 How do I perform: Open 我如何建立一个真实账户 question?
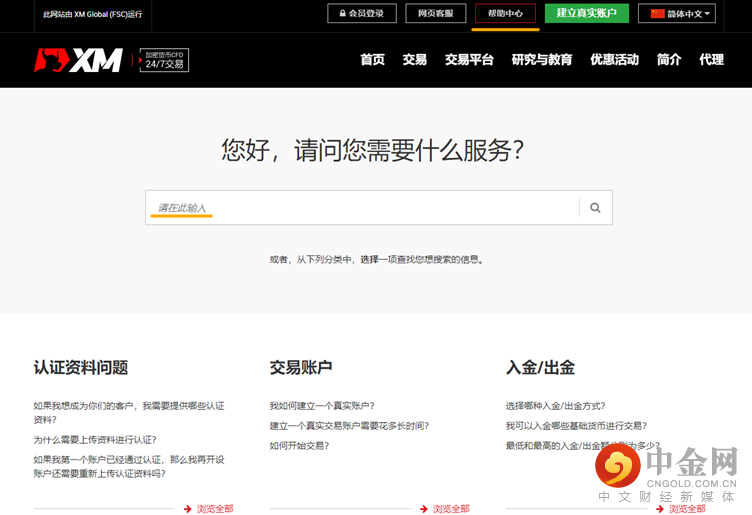click(x=322, y=406)
